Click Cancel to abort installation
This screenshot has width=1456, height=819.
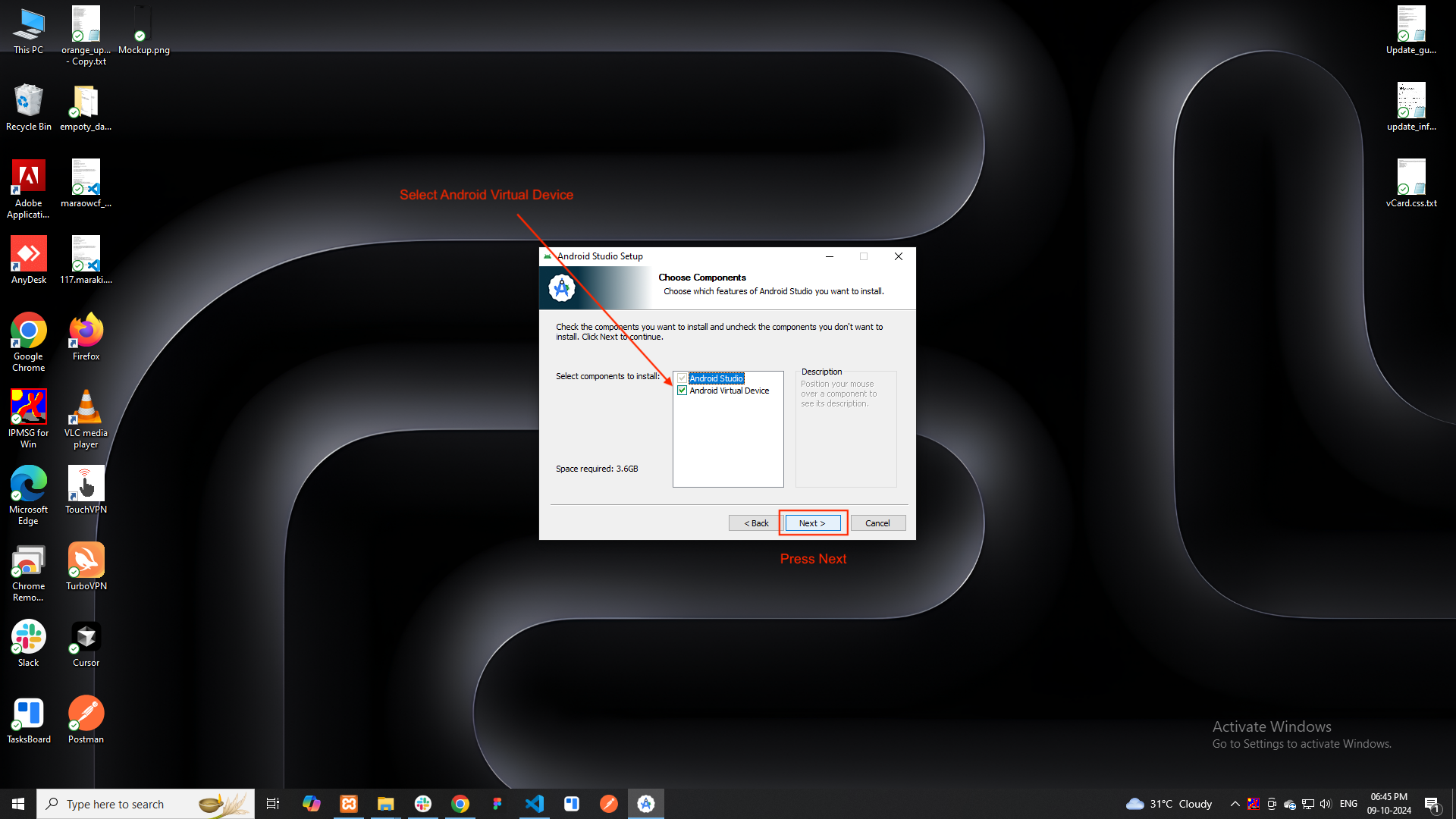pyautogui.click(x=877, y=522)
